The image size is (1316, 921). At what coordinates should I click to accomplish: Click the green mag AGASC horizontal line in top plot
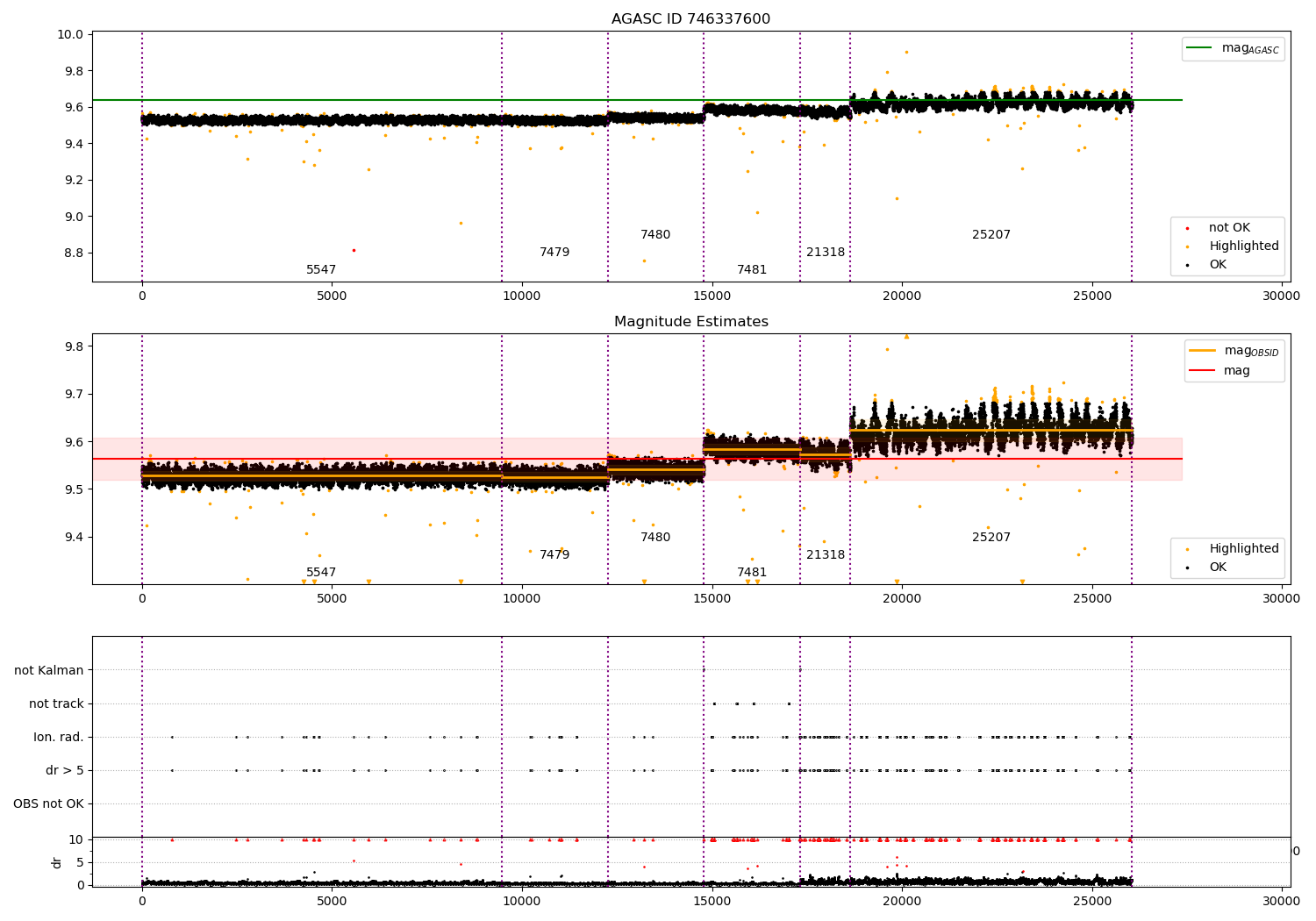click(x=637, y=100)
